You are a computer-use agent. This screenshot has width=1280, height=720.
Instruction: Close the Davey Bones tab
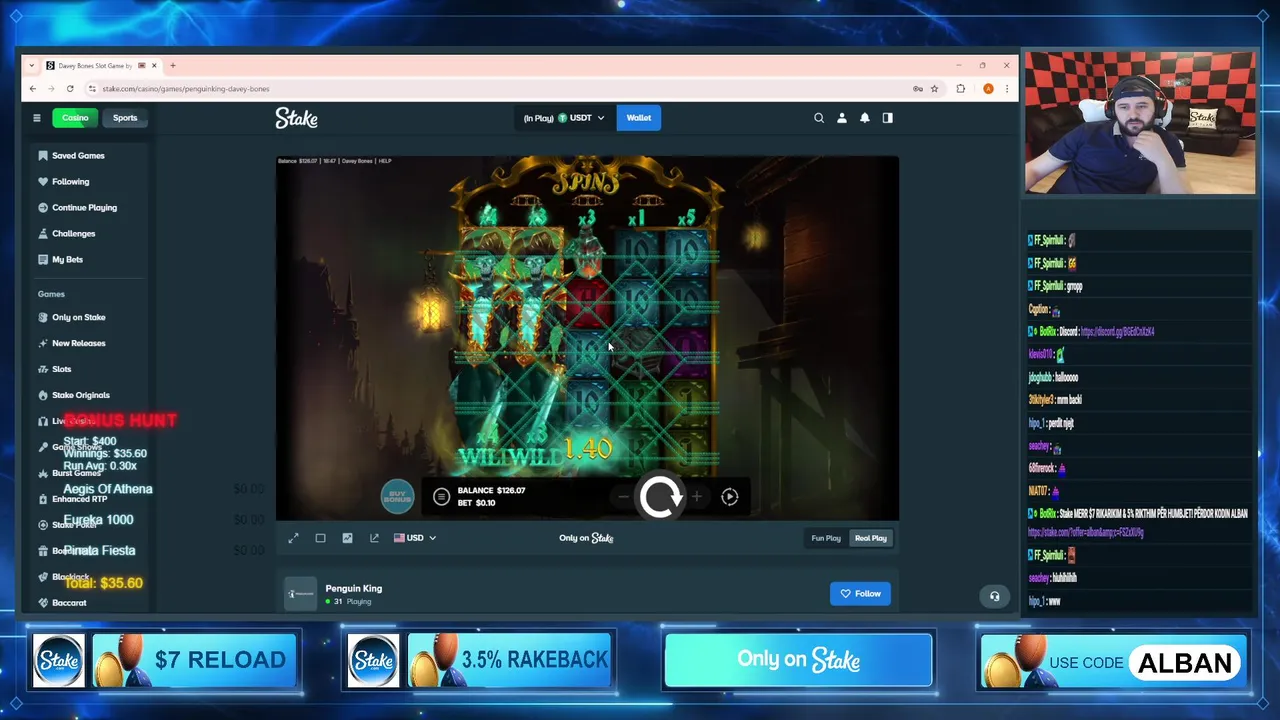(154, 66)
